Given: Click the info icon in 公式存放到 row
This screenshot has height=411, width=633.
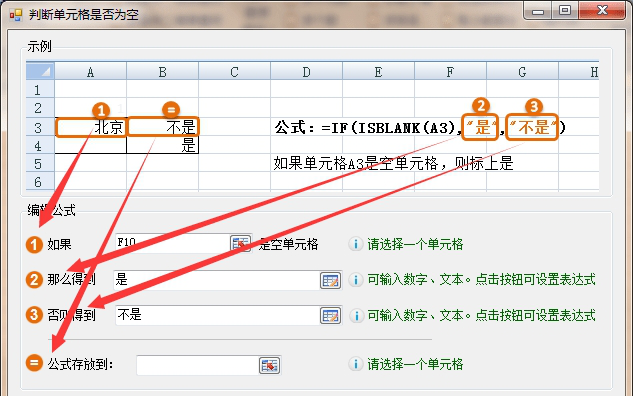Looking at the screenshot, I should 356,364.
